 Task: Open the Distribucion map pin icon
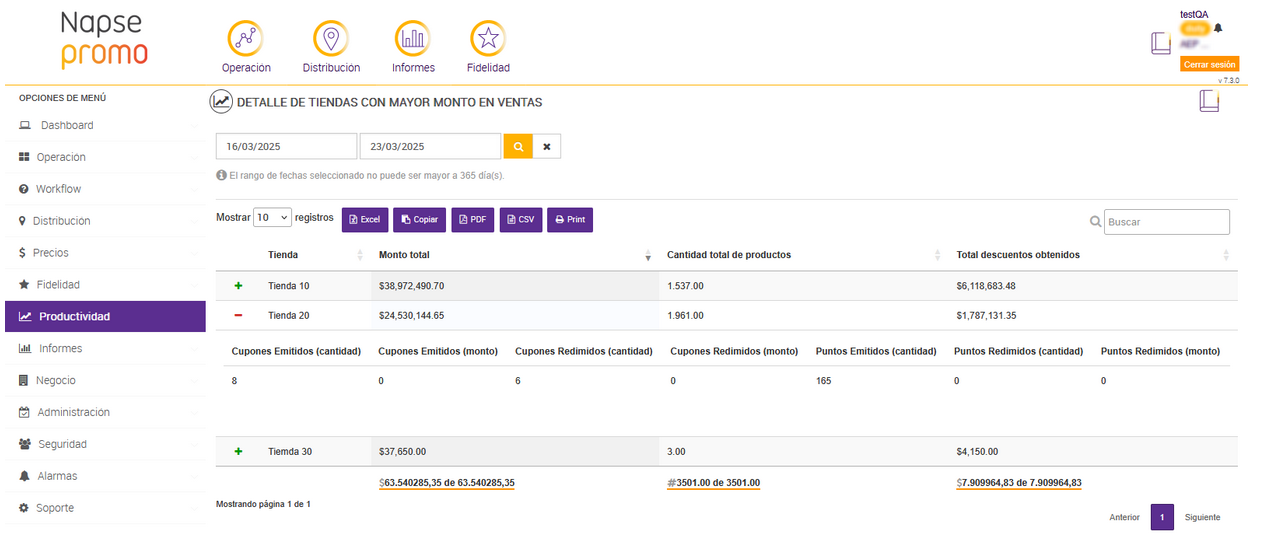[331, 39]
